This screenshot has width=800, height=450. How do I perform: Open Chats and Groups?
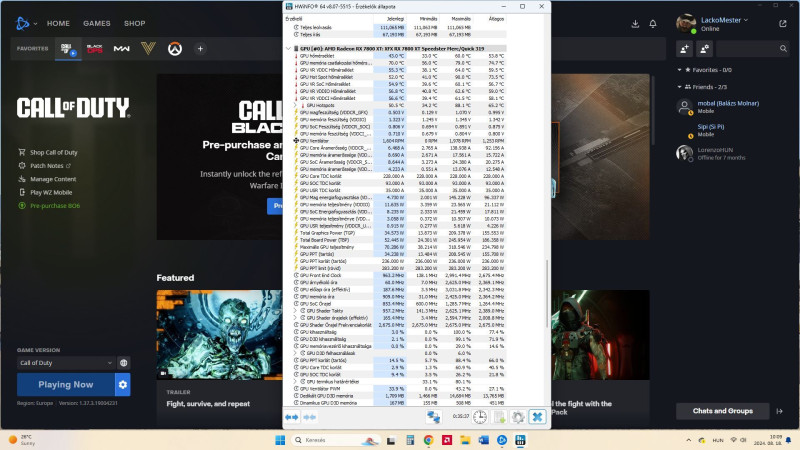point(722,411)
